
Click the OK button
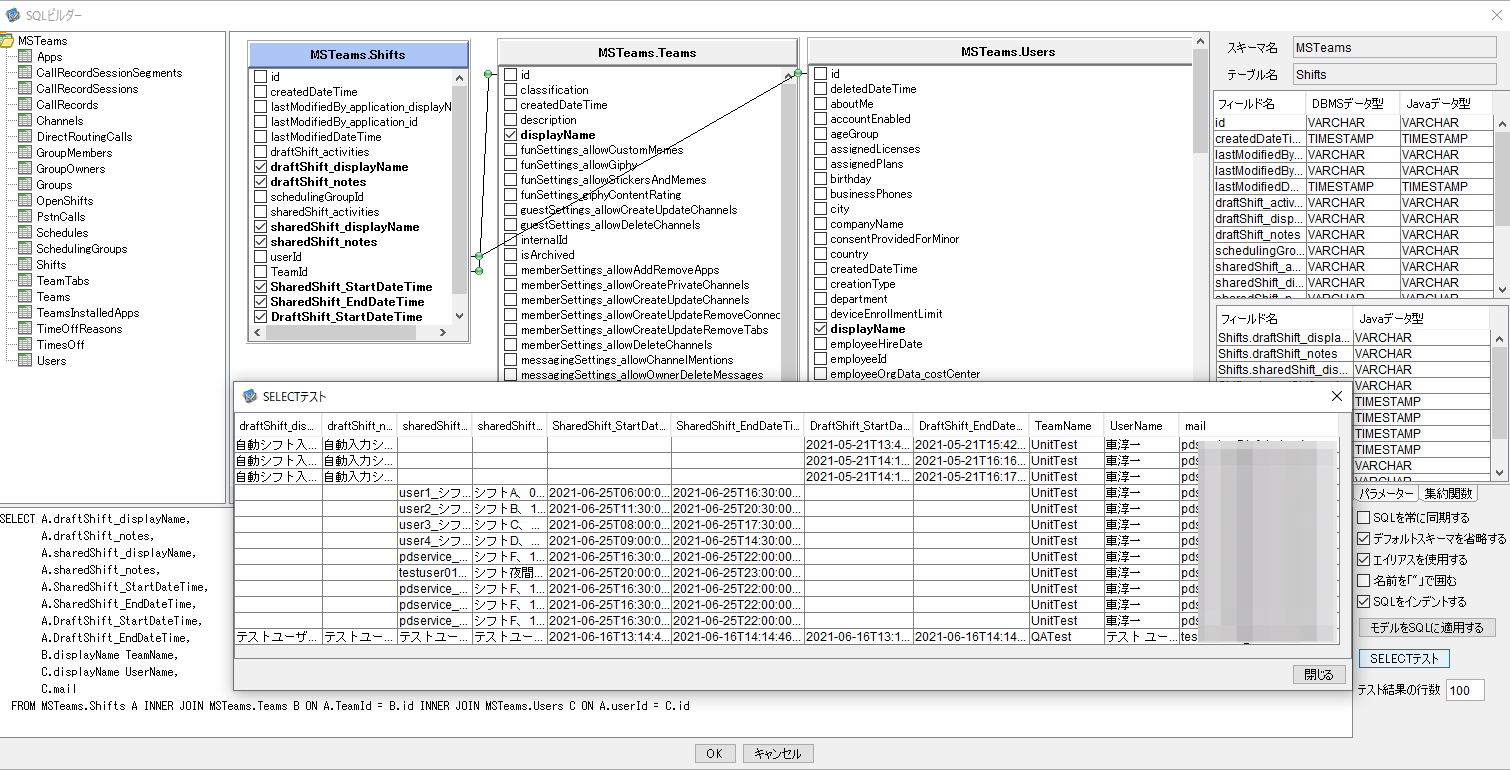pyautogui.click(x=714, y=754)
